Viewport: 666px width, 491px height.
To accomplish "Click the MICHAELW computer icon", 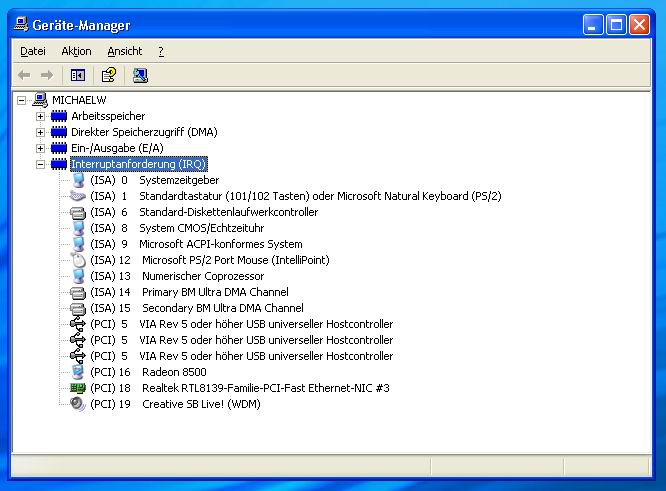I will coord(40,100).
